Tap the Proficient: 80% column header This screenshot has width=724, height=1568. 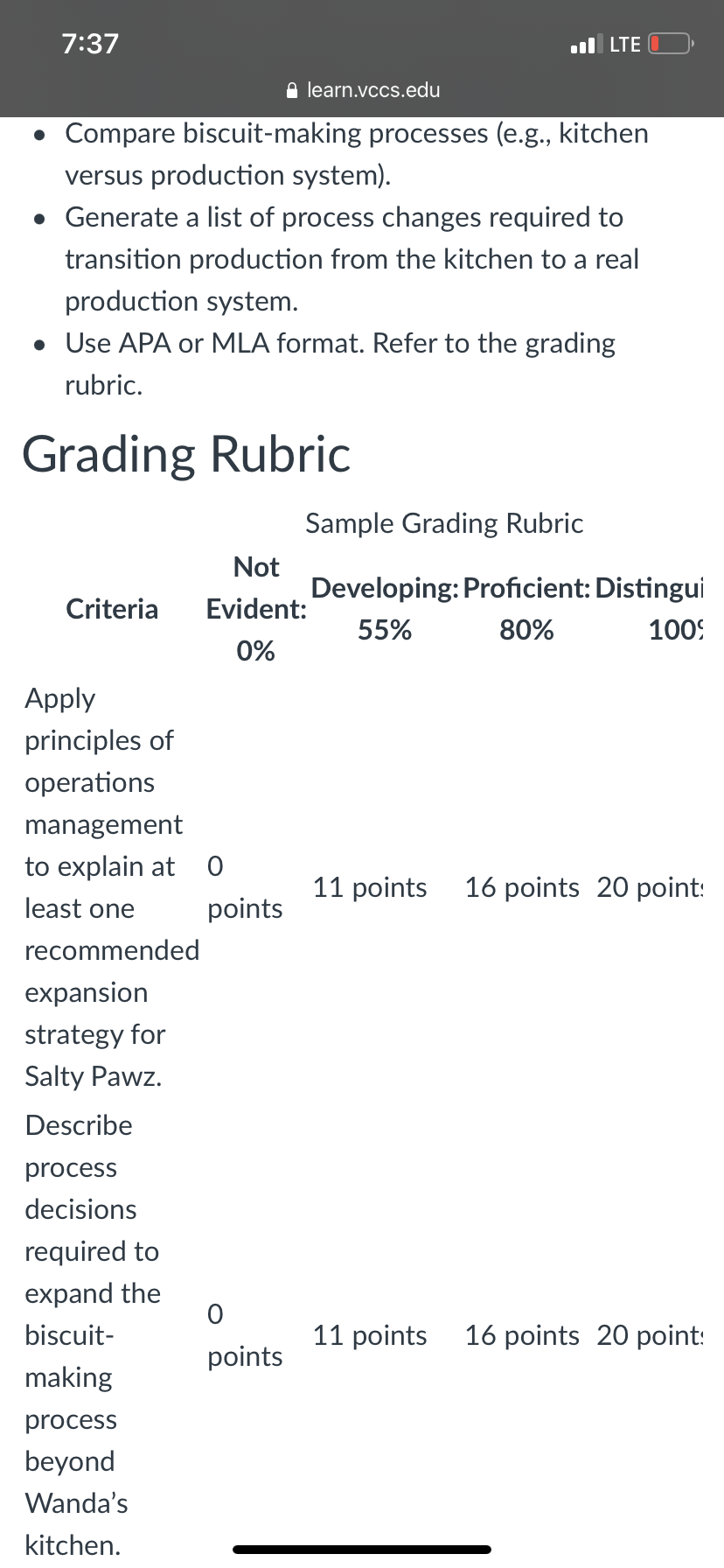527,609
